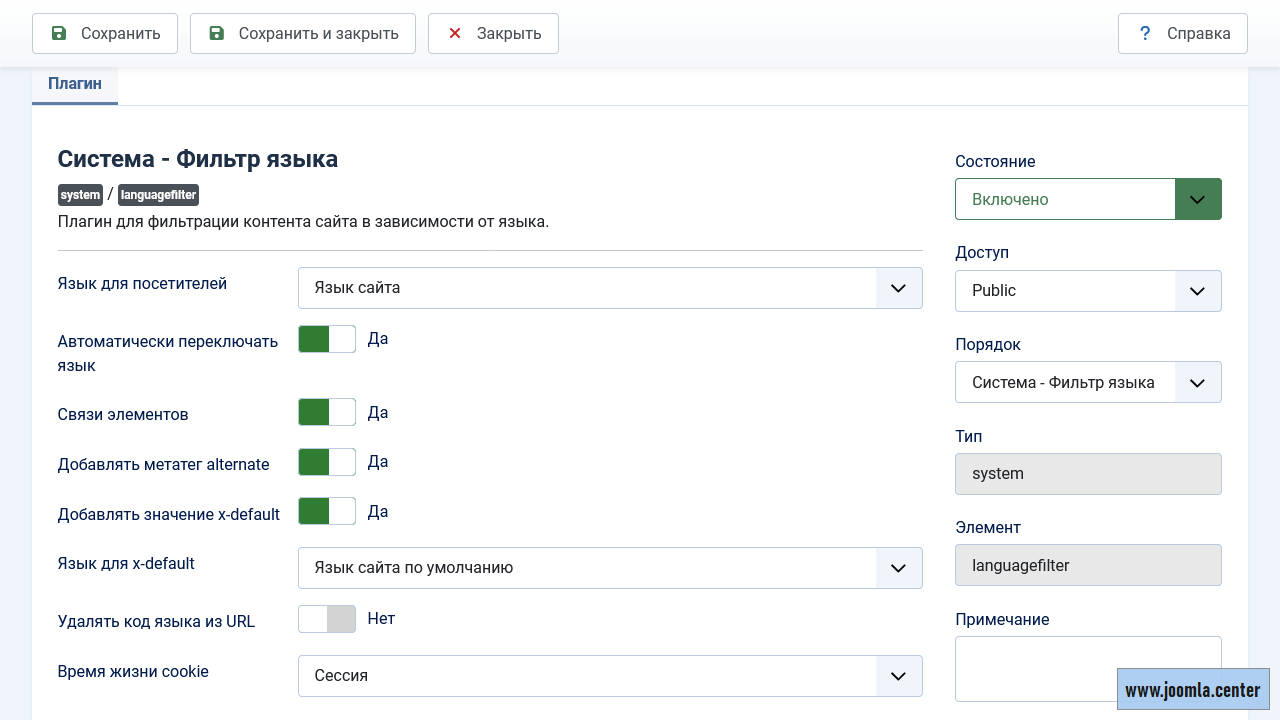Click into the Примечание text field
Screen dimensions: 1280x720
coord(1035,668)
